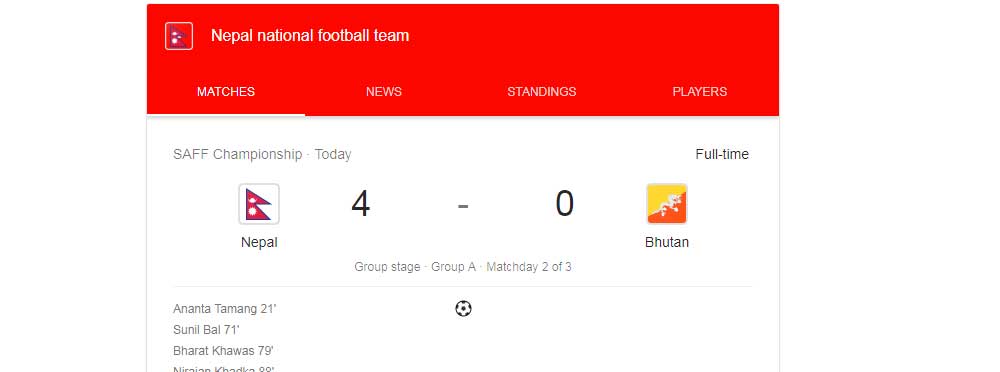The image size is (1000, 372).
Task: Click Nepal's score of 4
Action: pos(360,204)
